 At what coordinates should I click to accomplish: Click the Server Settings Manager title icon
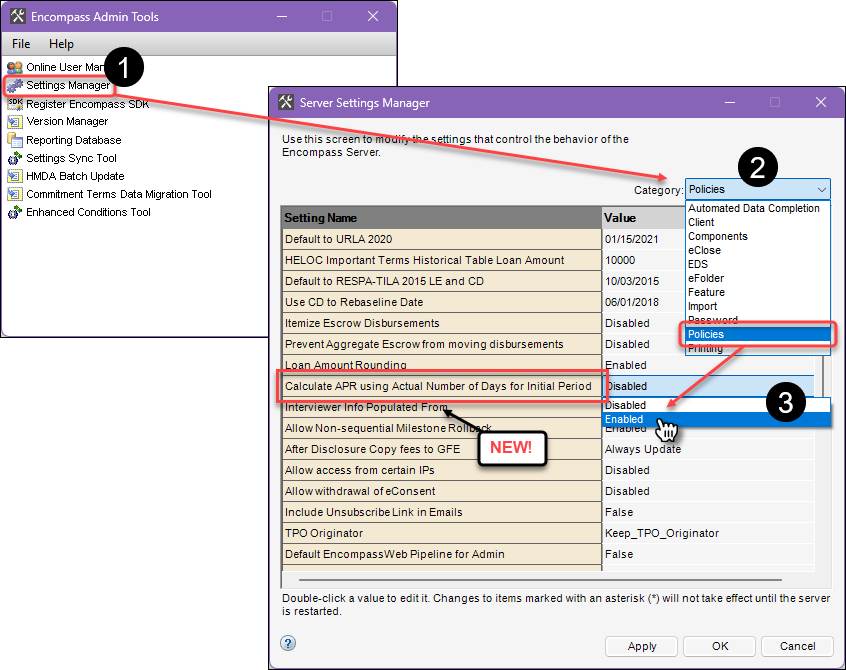(286, 102)
